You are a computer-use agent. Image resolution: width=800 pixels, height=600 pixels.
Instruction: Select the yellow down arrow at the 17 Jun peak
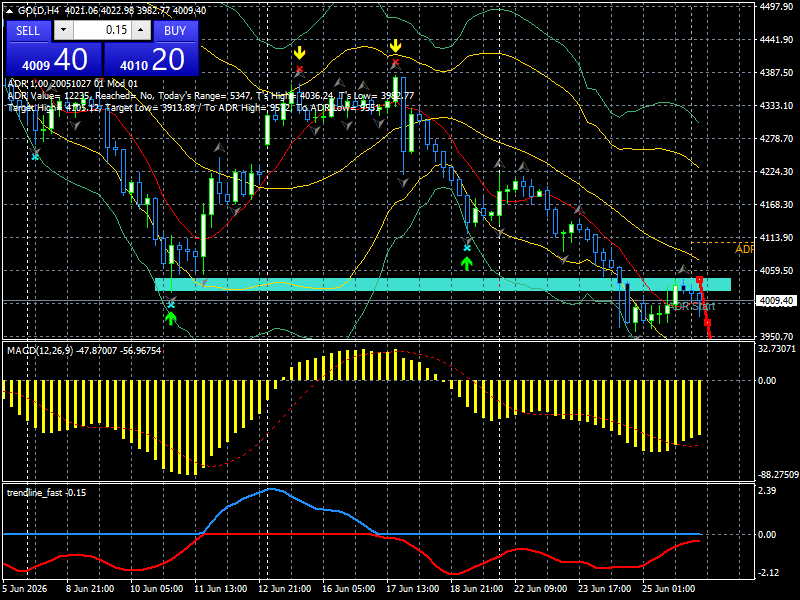(395, 46)
